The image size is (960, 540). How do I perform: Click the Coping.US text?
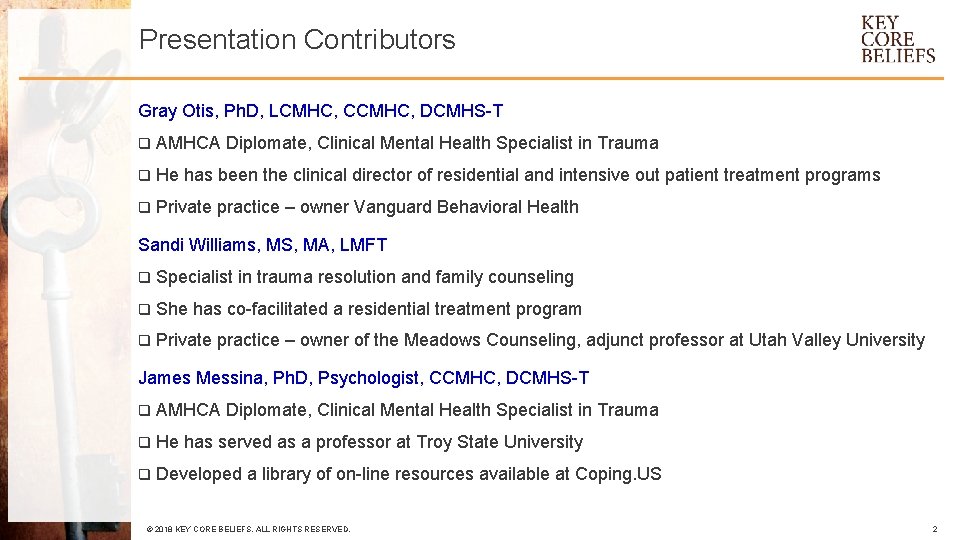(618, 474)
